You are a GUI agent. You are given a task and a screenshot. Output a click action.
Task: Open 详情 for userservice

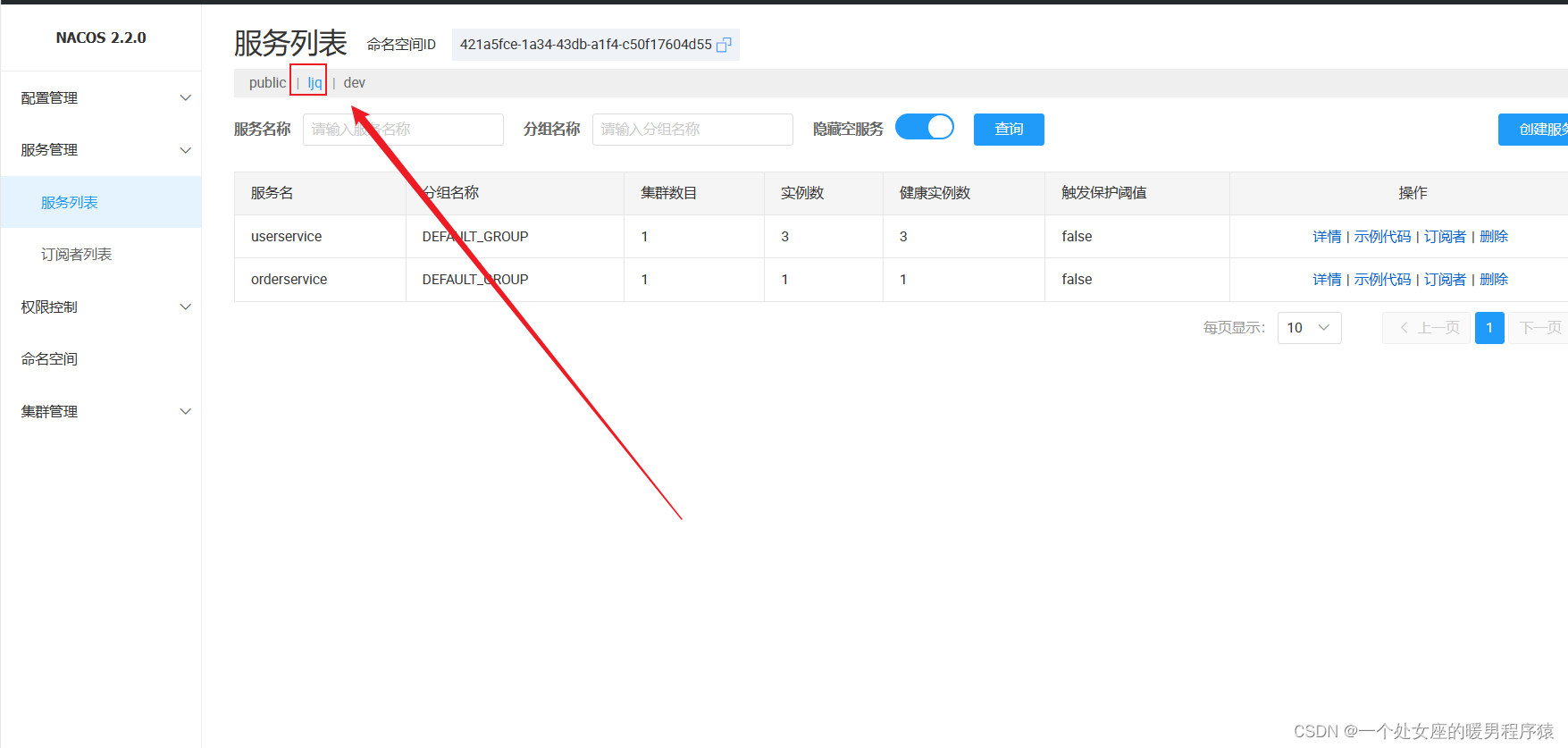click(1327, 237)
